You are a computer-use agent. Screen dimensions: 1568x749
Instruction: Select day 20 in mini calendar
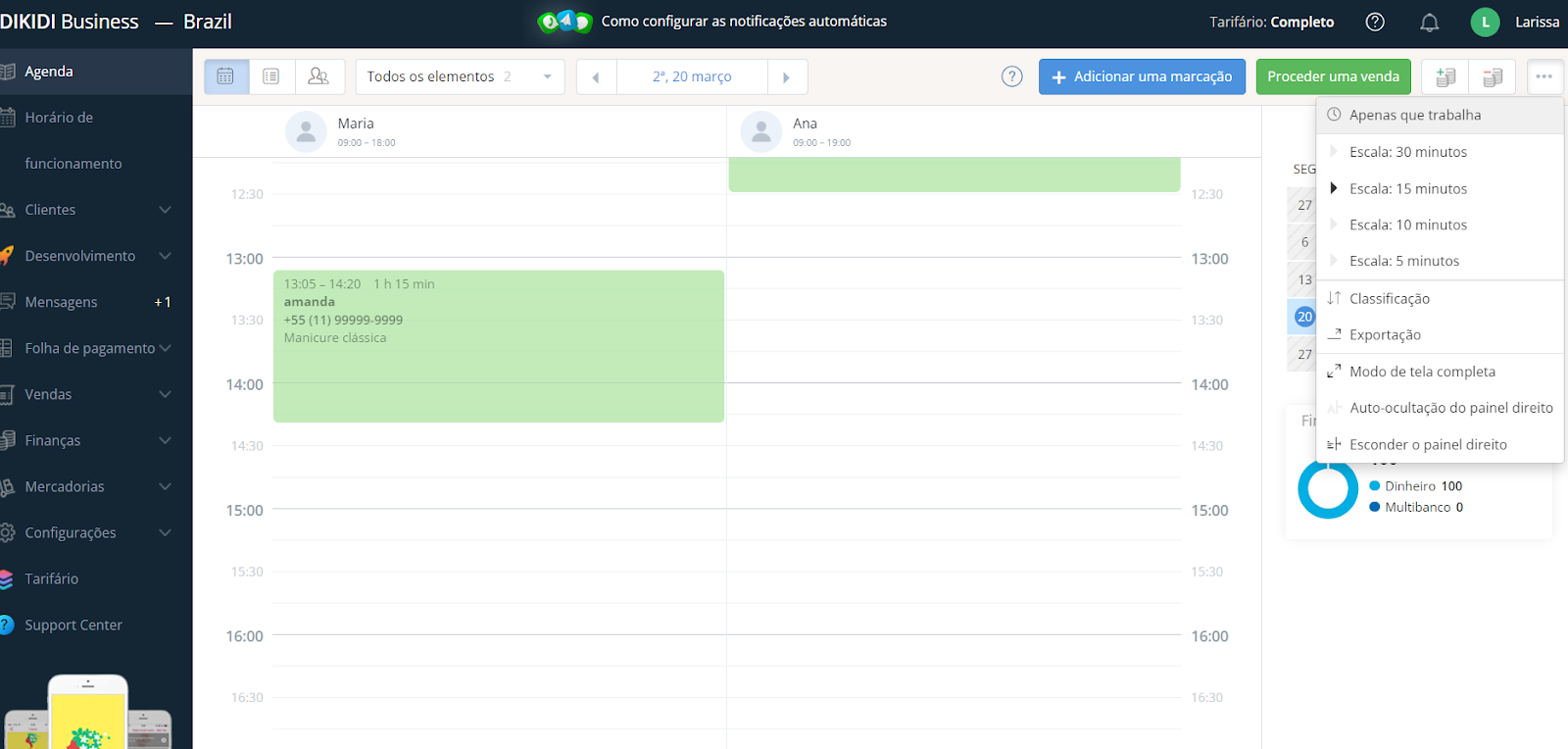(x=1304, y=317)
